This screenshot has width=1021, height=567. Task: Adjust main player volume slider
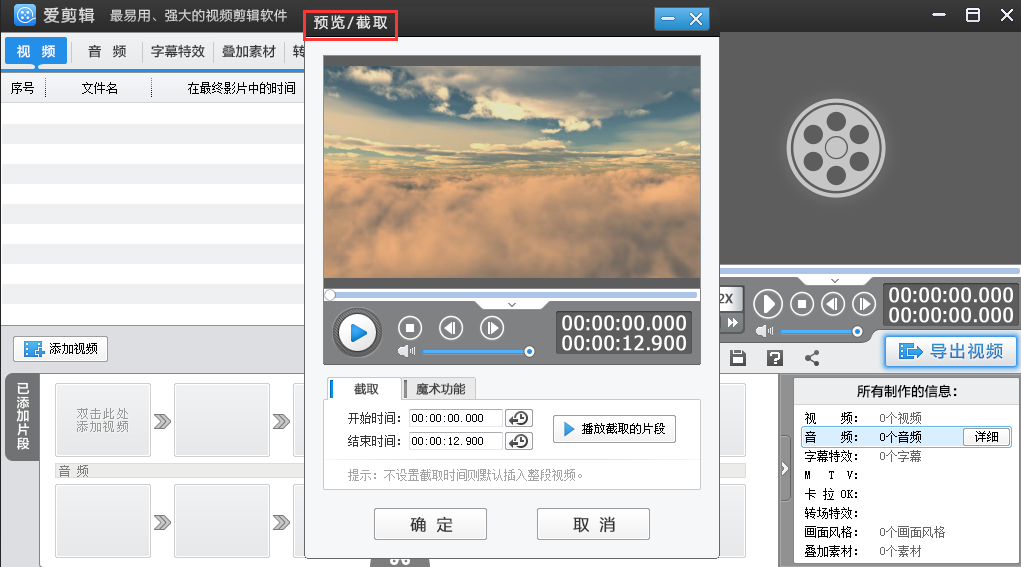(820, 331)
